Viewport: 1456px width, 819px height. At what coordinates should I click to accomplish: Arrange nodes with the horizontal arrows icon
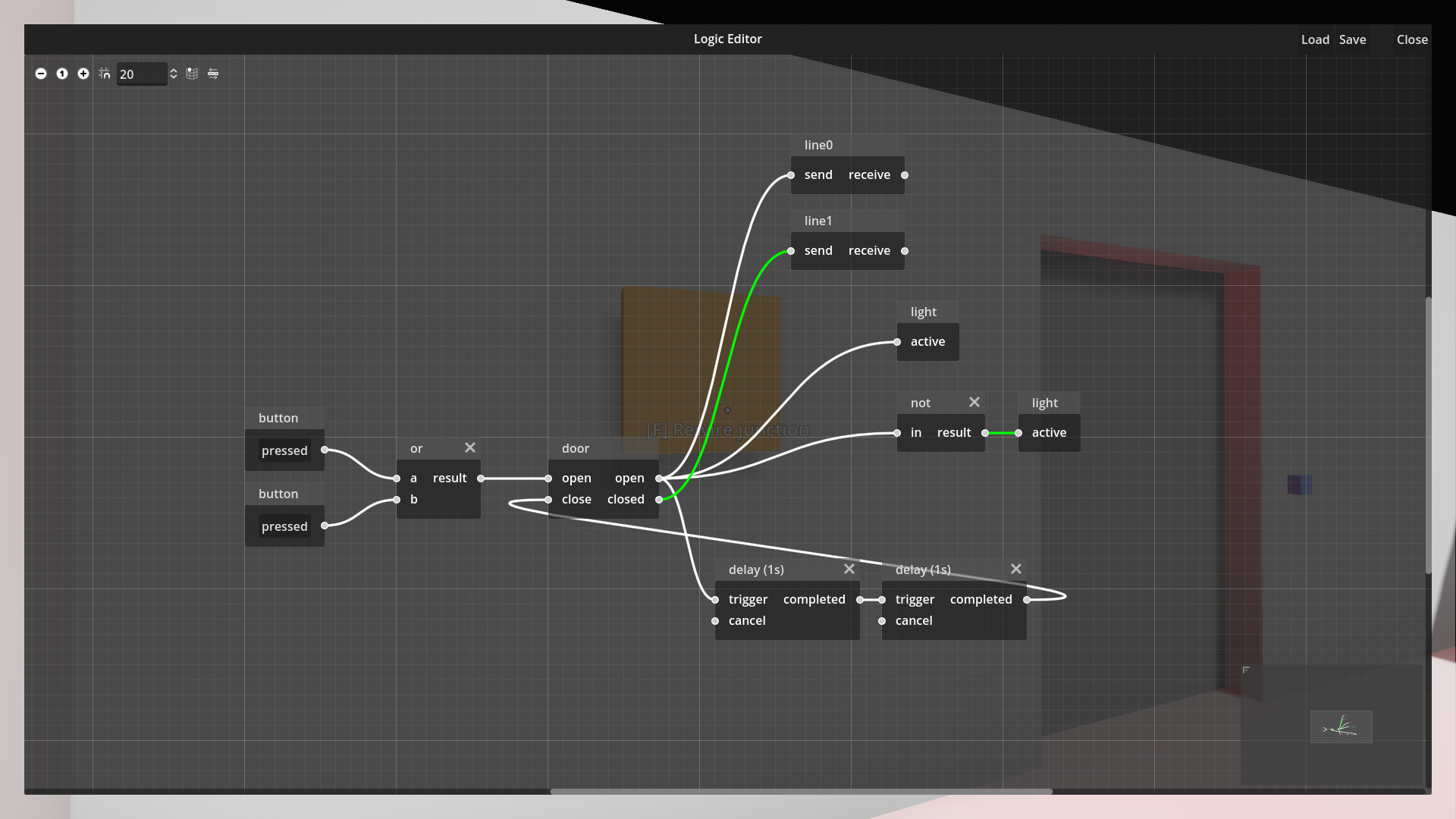coord(213,74)
